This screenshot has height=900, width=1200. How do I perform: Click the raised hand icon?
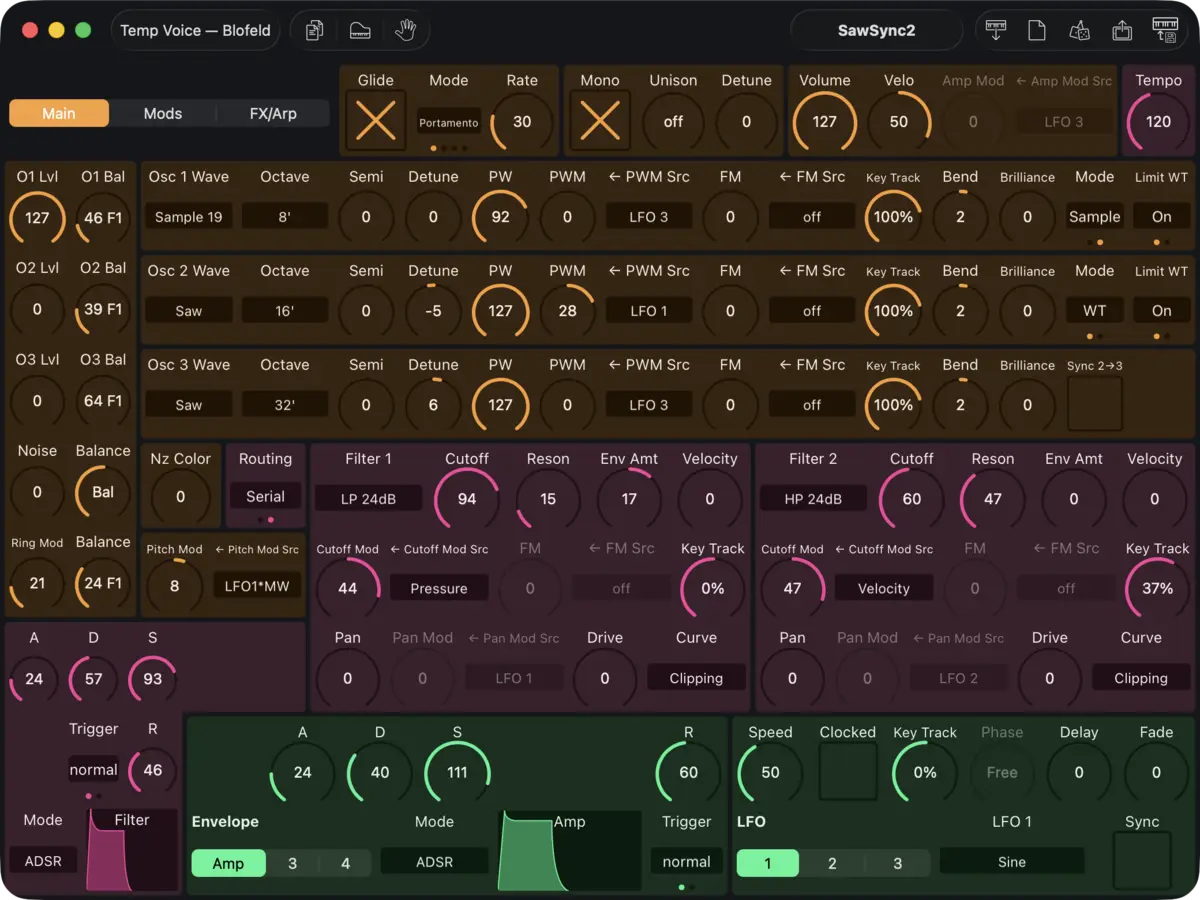(x=405, y=31)
